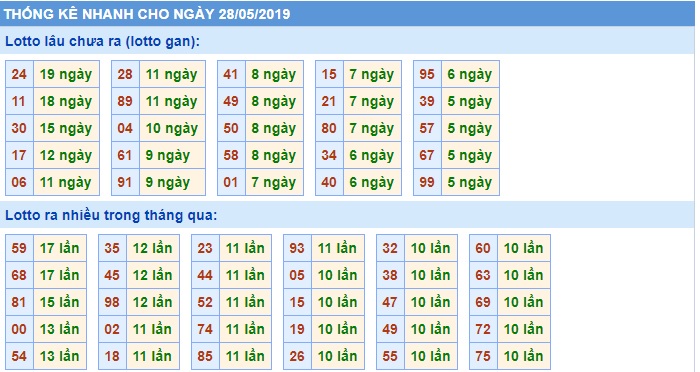700x372 pixels.
Task: Click lotto number 23
Action: 205,248
